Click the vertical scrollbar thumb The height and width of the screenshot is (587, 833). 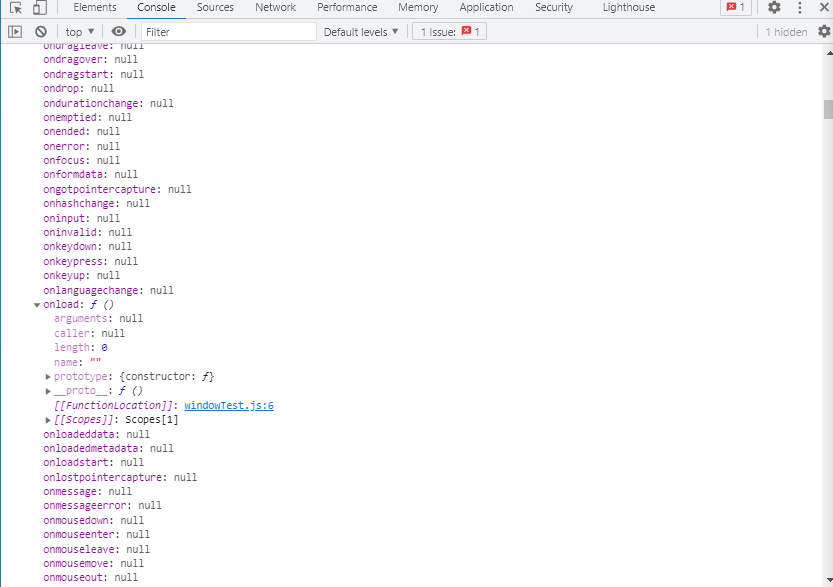coord(828,109)
